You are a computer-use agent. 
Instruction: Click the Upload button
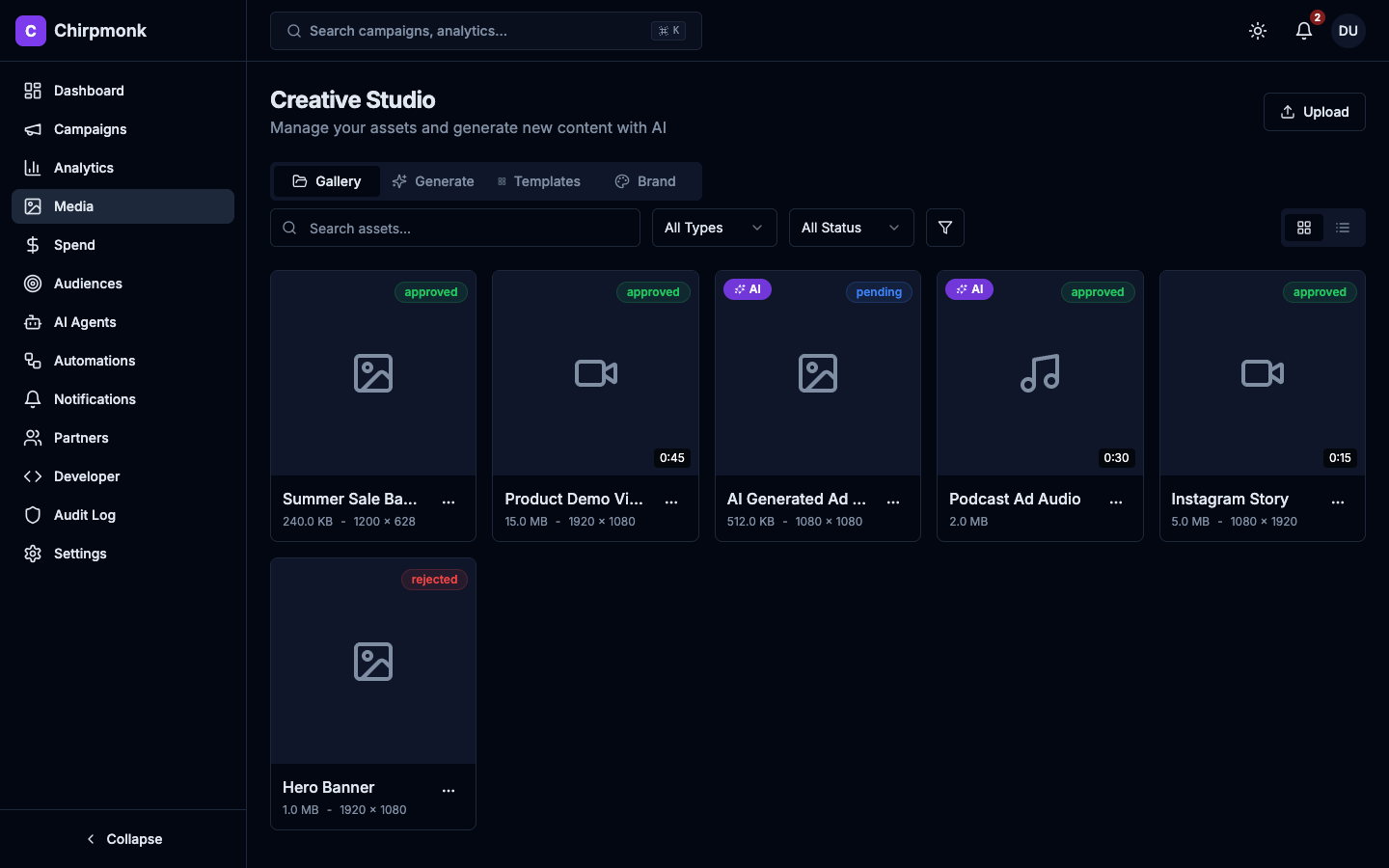(1314, 112)
